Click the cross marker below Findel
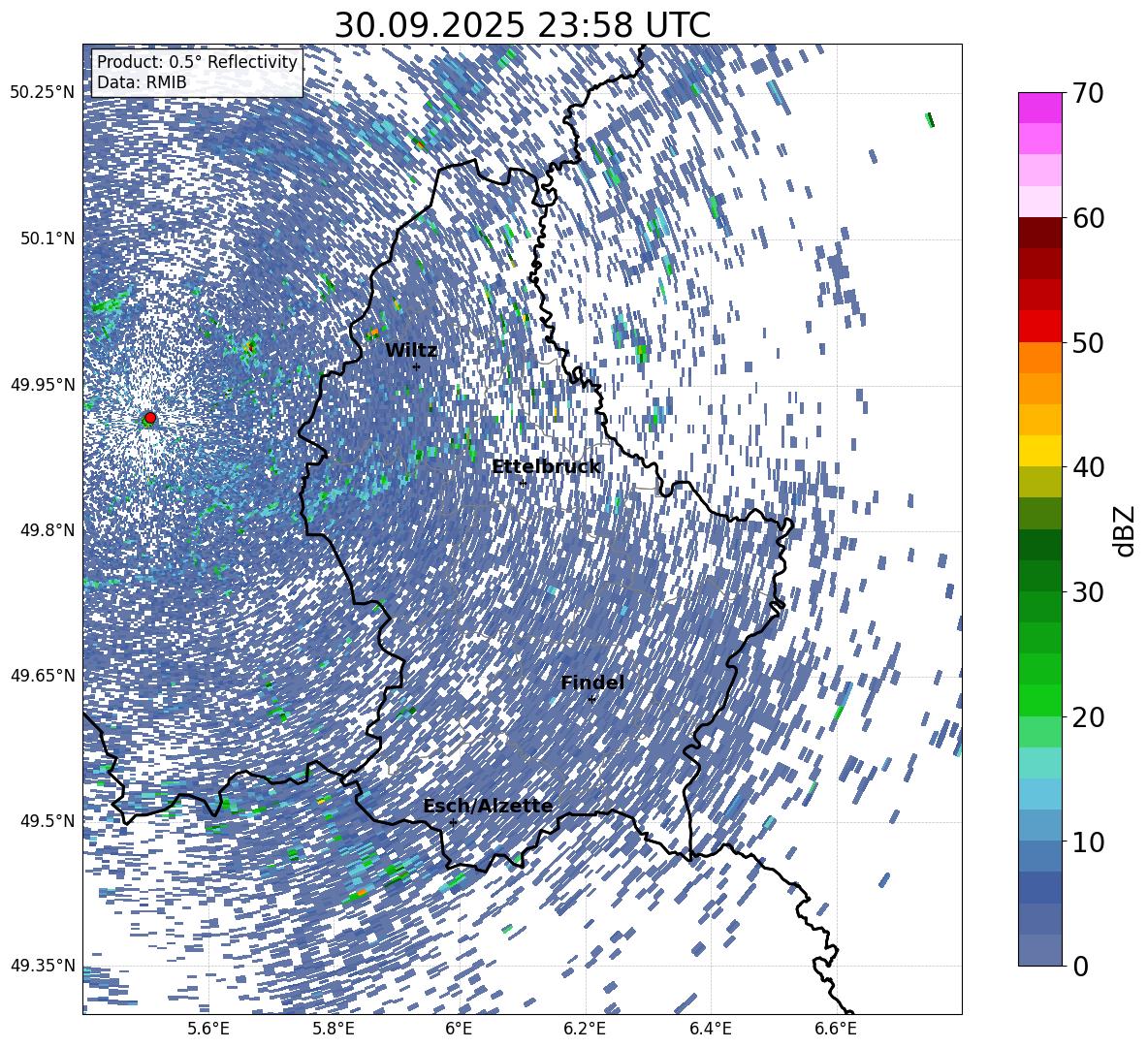 tap(591, 700)
